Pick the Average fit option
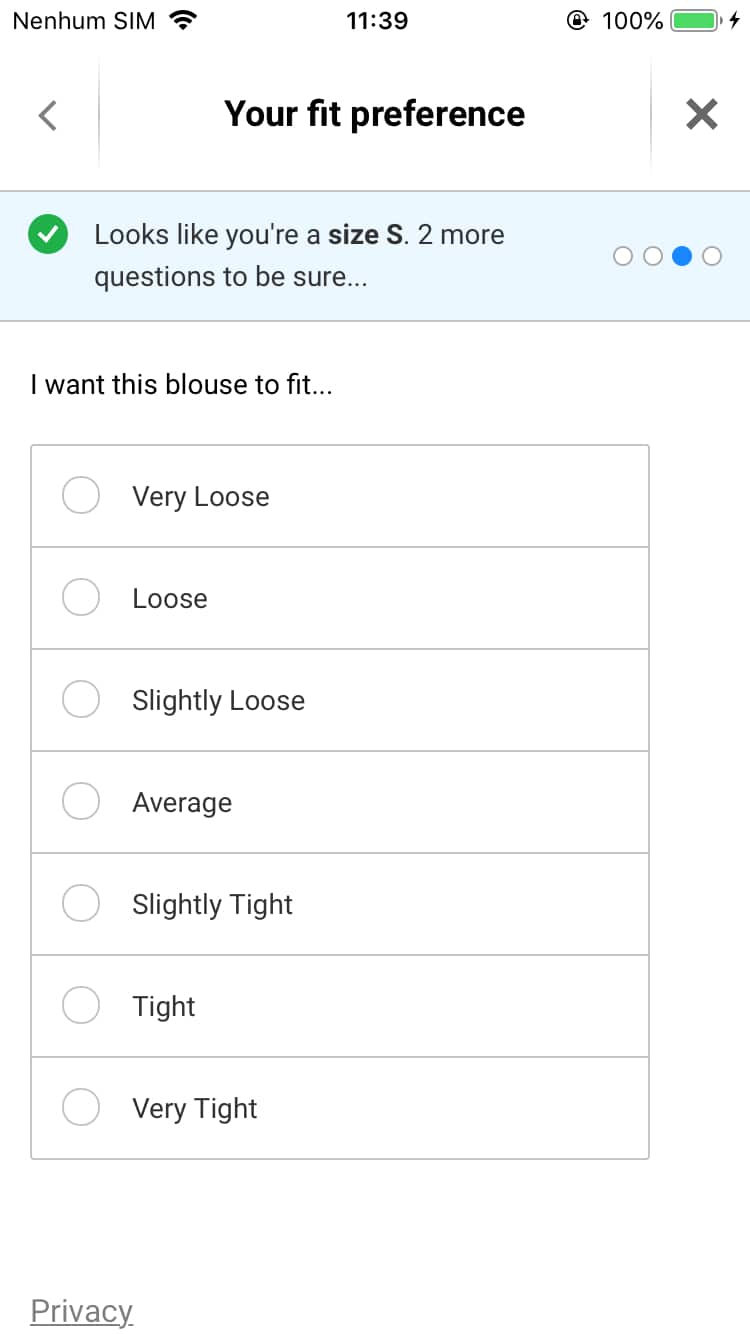 [81, 802]
